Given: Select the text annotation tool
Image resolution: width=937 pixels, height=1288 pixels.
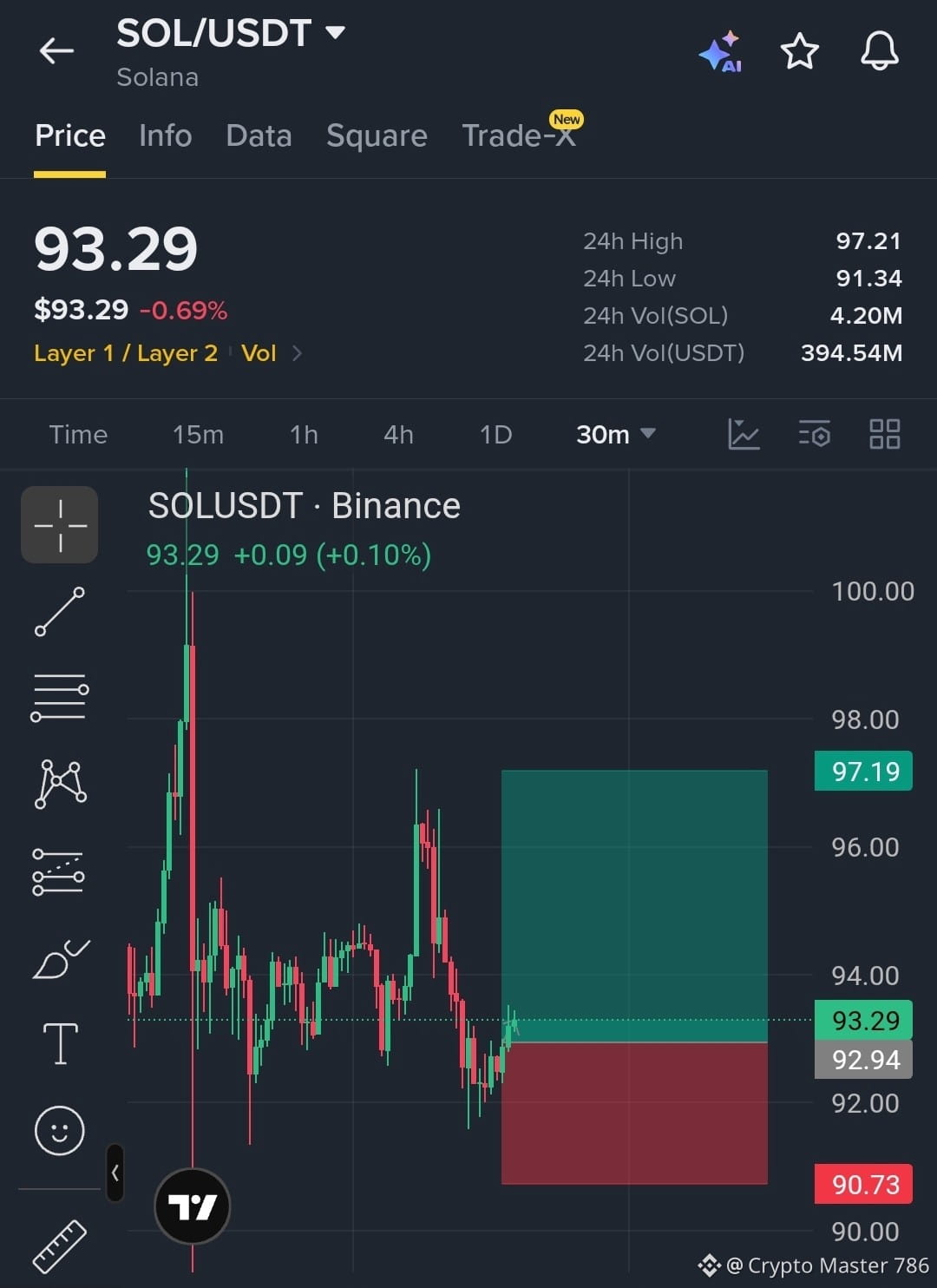Looking at the screenshot, I should click(x=61, y=1043).
